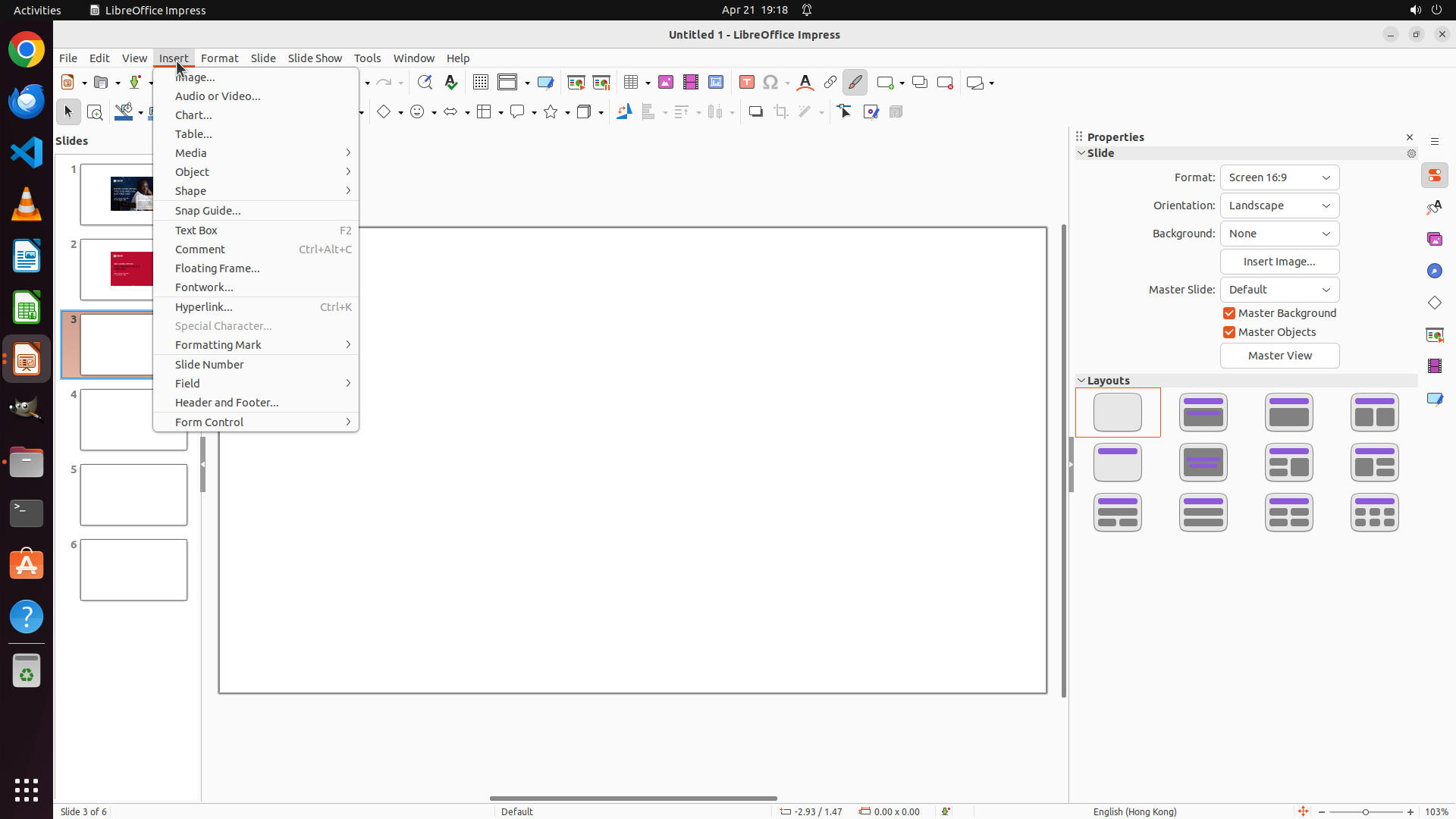Viewport: 1456px width, 819px height.
Task: Open the Gallery sidebar panel icon
Action: (1434, 239)
